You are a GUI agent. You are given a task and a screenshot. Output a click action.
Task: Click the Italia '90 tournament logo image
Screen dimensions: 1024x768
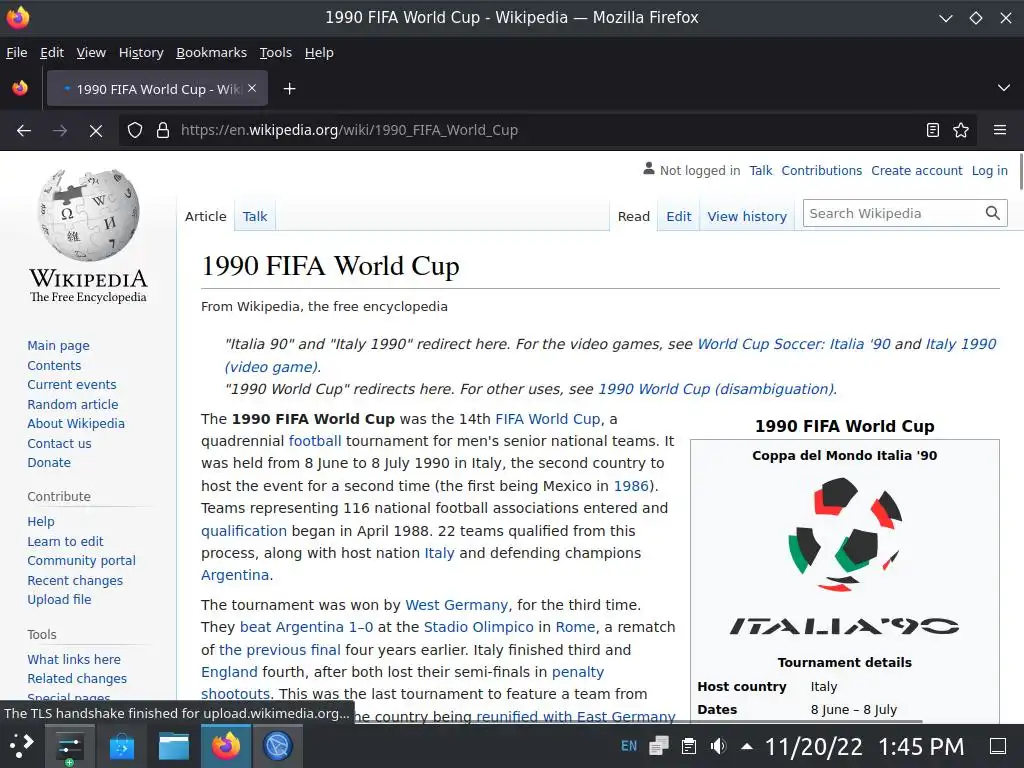(844, 556)
